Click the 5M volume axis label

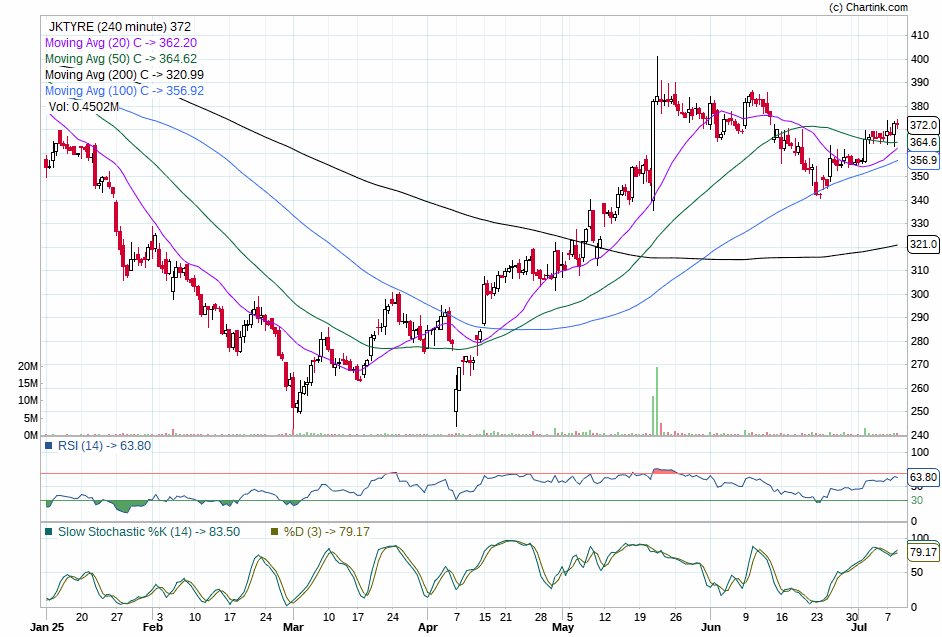pyautogui.click(x=31, y=418)
